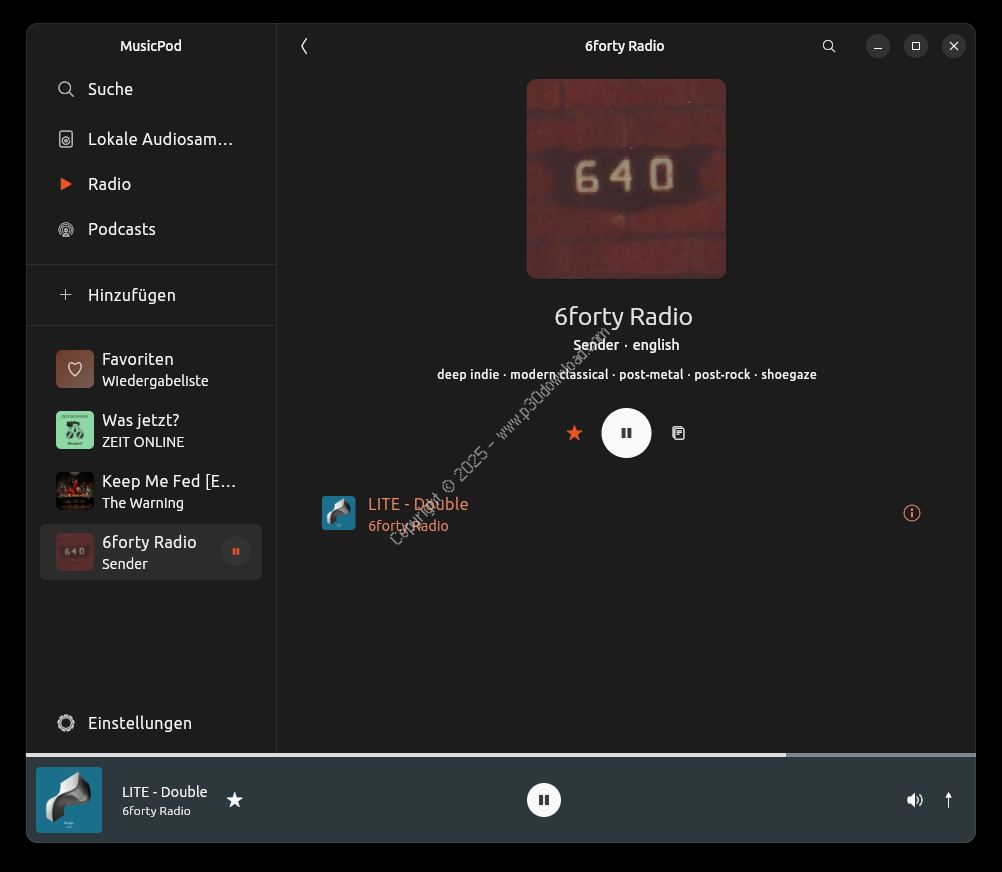Open Einstellungen settings
The image size is (1002, 872).
click(139, 723)
